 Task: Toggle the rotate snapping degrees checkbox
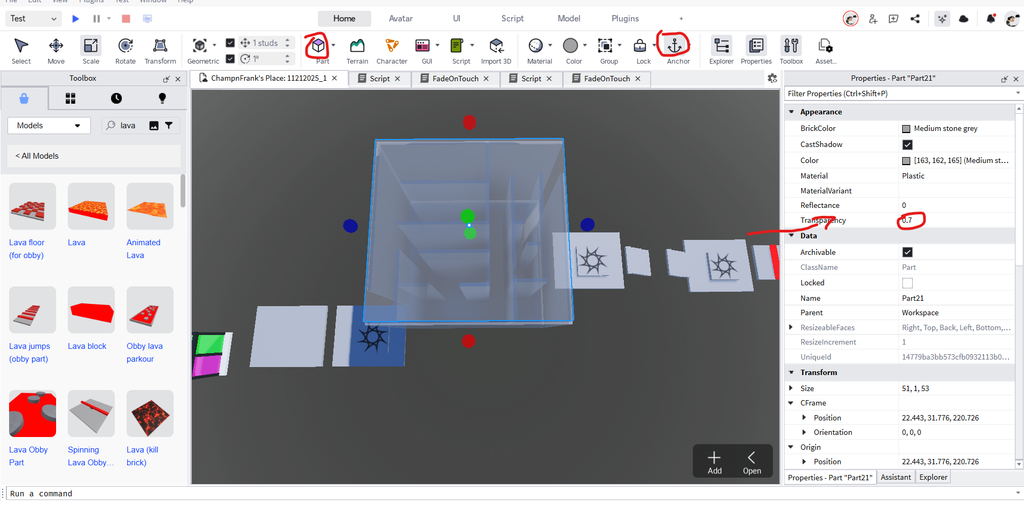pos(230,59)
